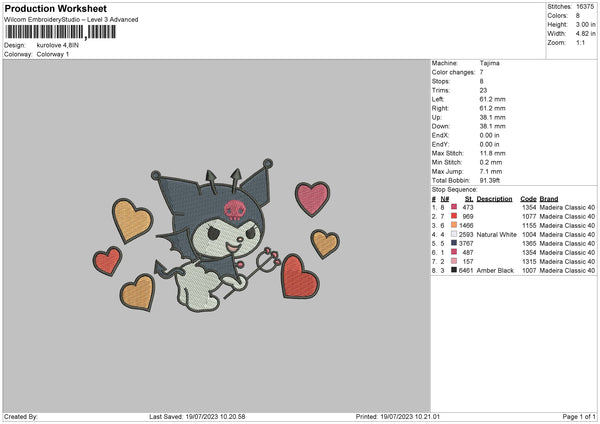Click the 'Natural White' description
The height and width of the screenshot is (424, 600).
click(497, 235)
